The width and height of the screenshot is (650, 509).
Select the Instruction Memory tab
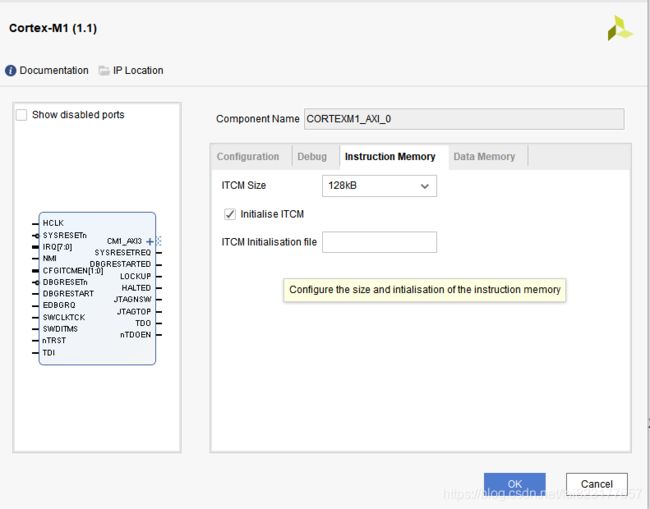pos(390,157)
